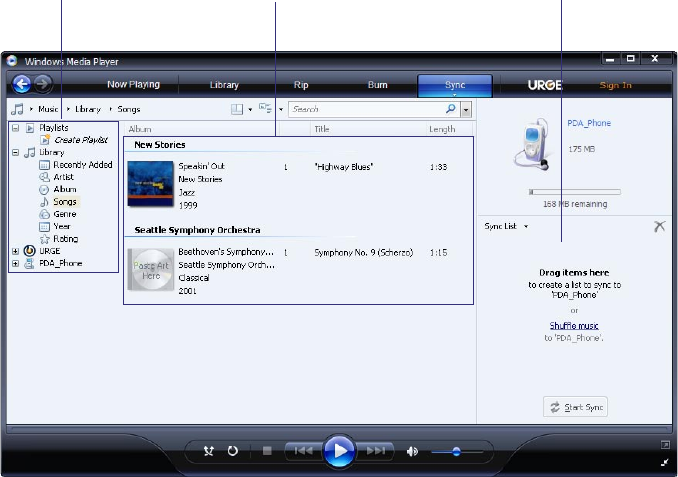
Task: Collapse the Playlists tree node
Action: [15, 128]
